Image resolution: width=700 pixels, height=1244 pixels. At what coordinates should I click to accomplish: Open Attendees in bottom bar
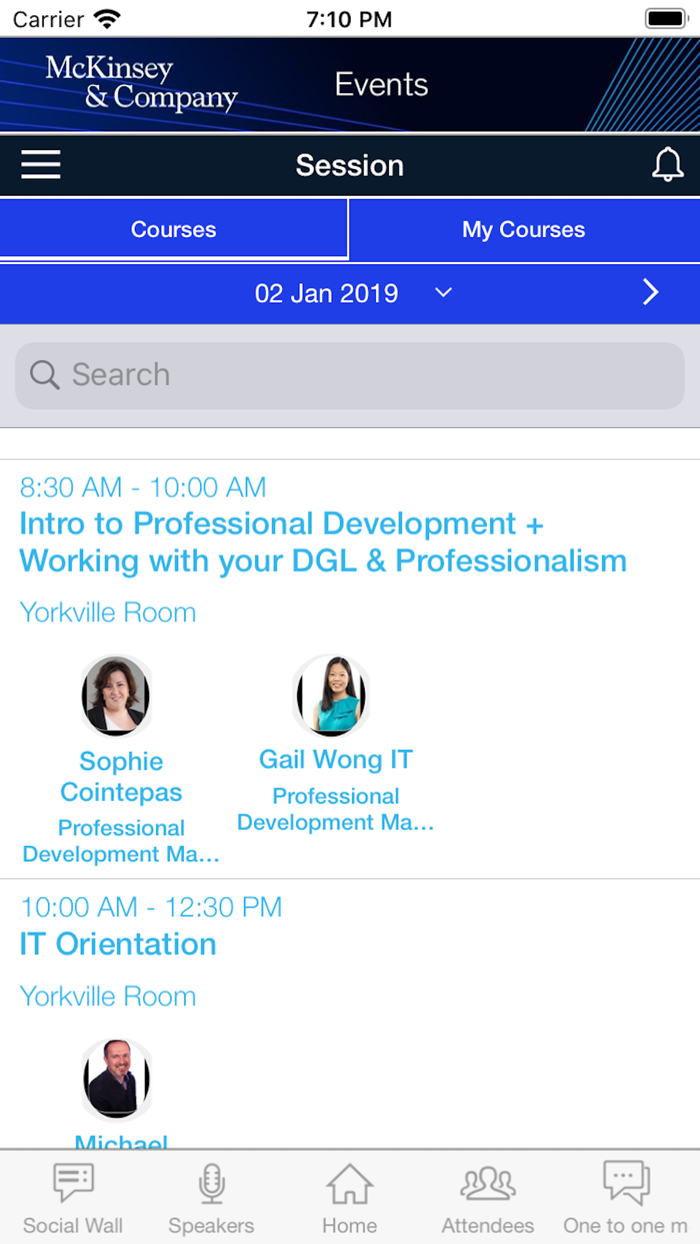(x=488, y=1197)
